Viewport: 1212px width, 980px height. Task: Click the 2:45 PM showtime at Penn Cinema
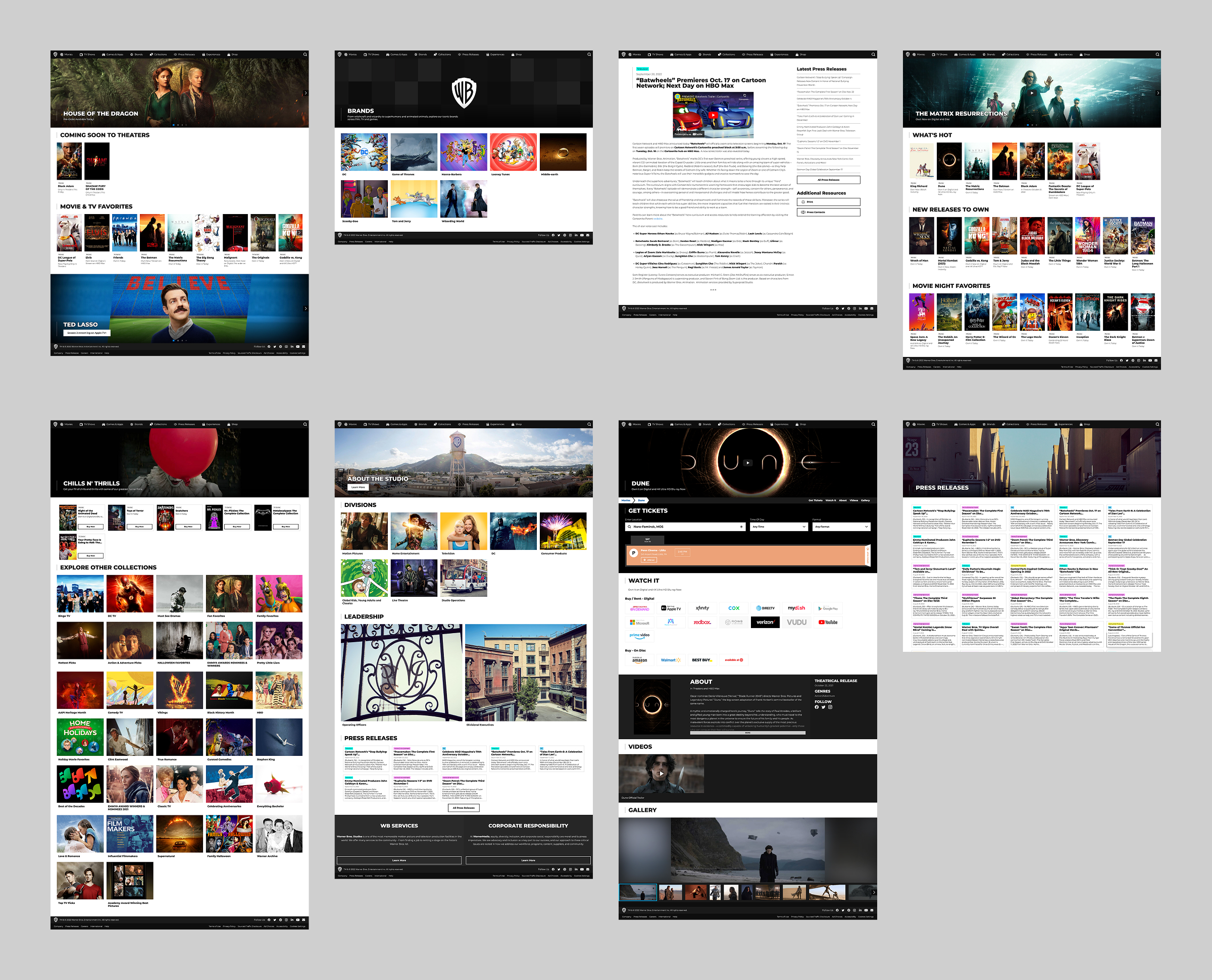[x=682, y=552]
